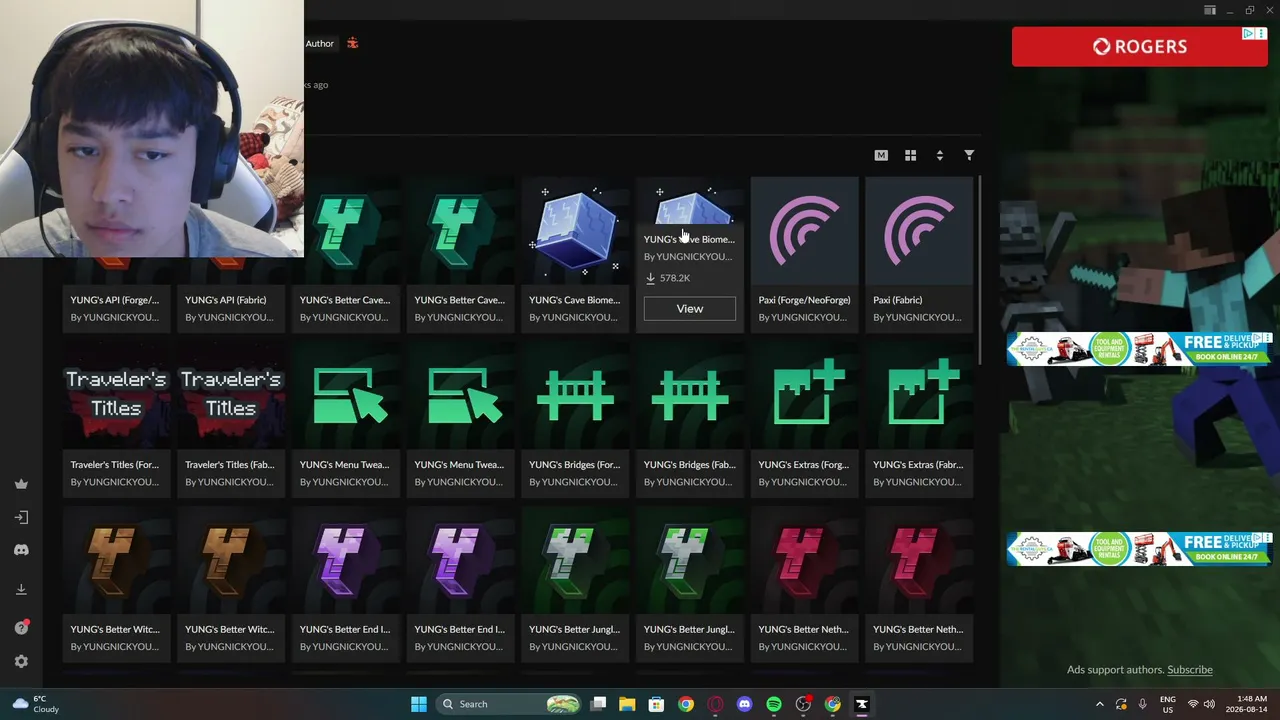Open the settings gear in sidebar
Image resolution: width=1280 pixels, height=720 pixels.
pyautogui.click(x=21, y=662)
